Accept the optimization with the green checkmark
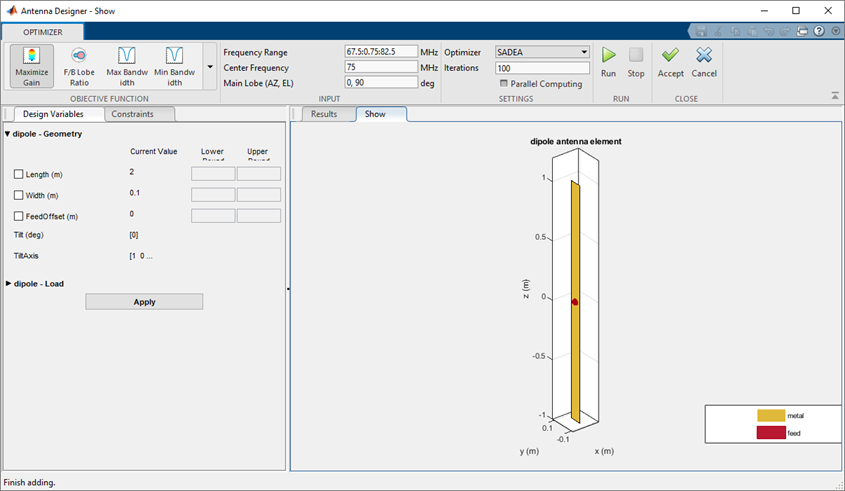Screen dimensions: 845x491 click(x=670, y=63)
